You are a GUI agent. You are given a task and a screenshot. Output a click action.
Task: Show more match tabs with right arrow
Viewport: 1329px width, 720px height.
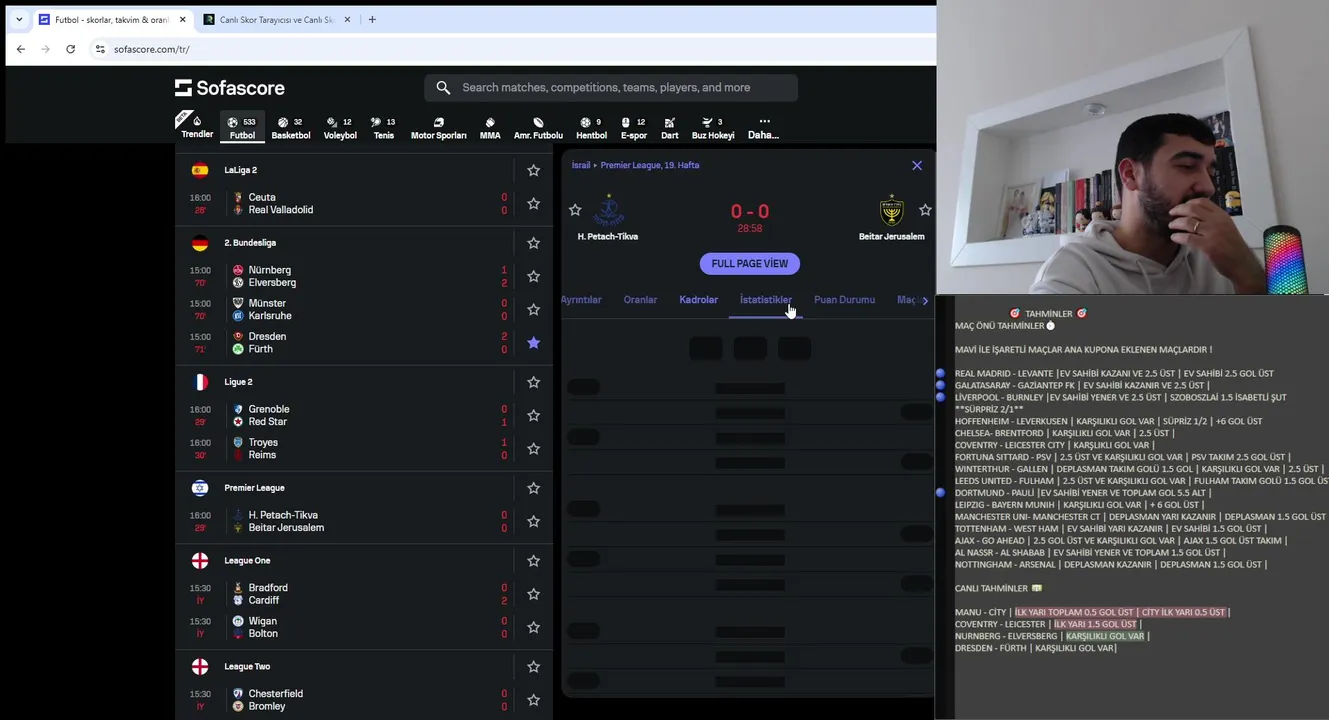[925, 300]
